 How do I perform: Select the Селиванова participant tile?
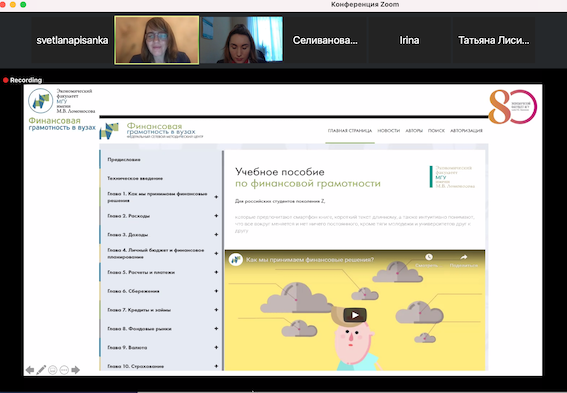(325, 40)
